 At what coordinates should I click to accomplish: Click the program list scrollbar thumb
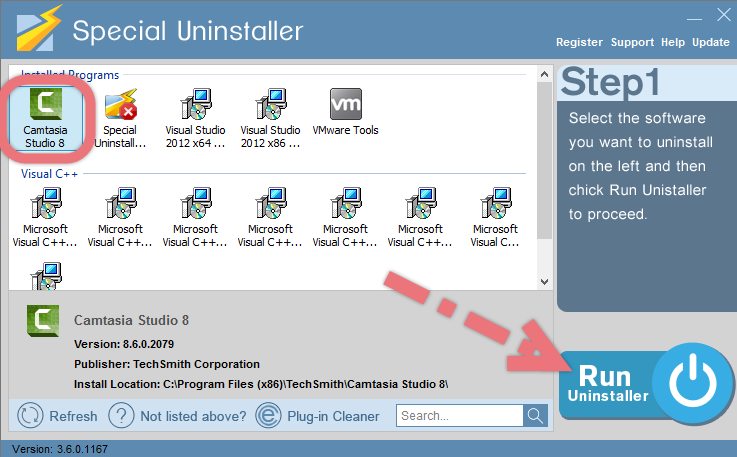tap(544, 161)
